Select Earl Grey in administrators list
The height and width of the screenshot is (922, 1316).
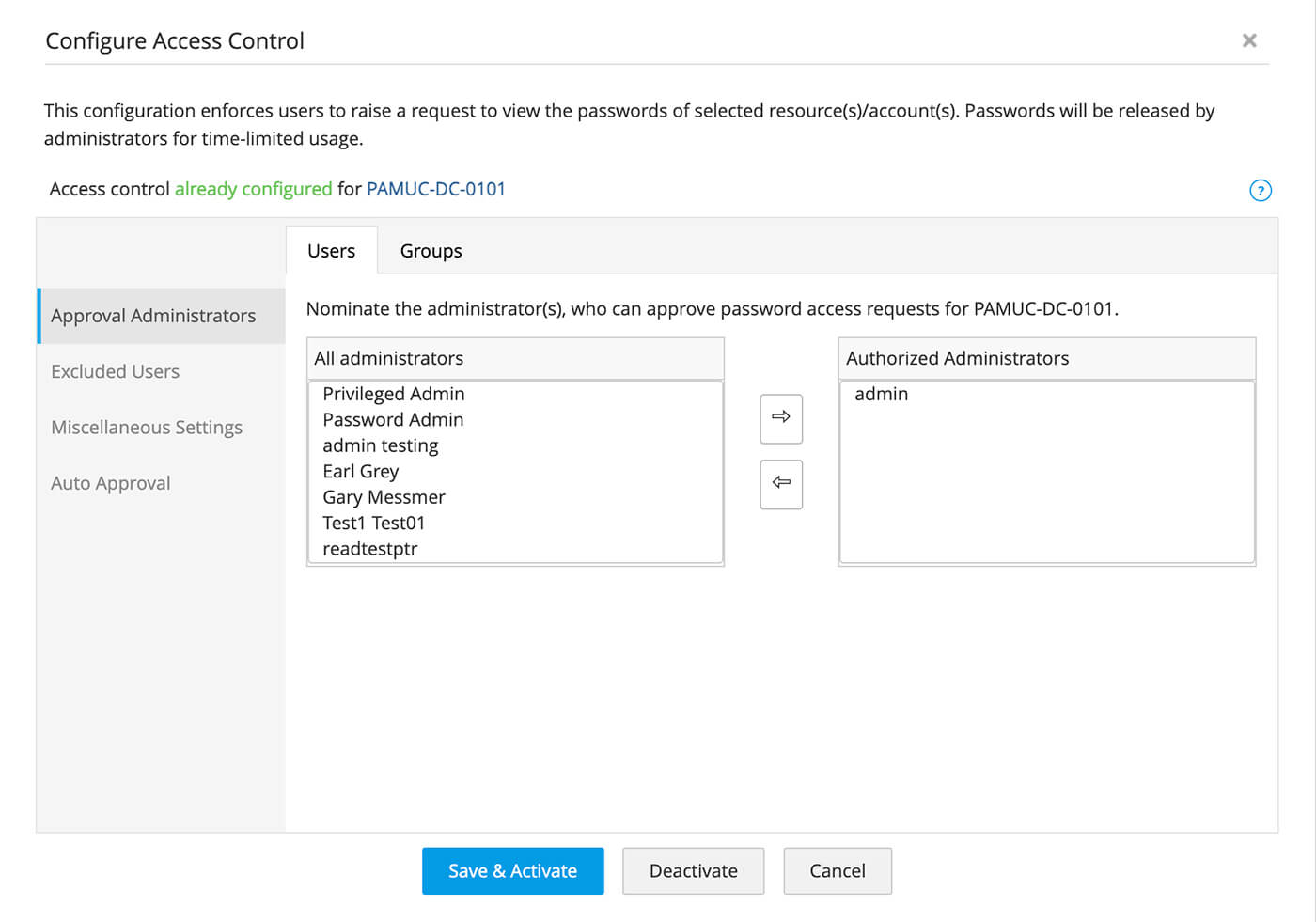click(x=361, y=472)
